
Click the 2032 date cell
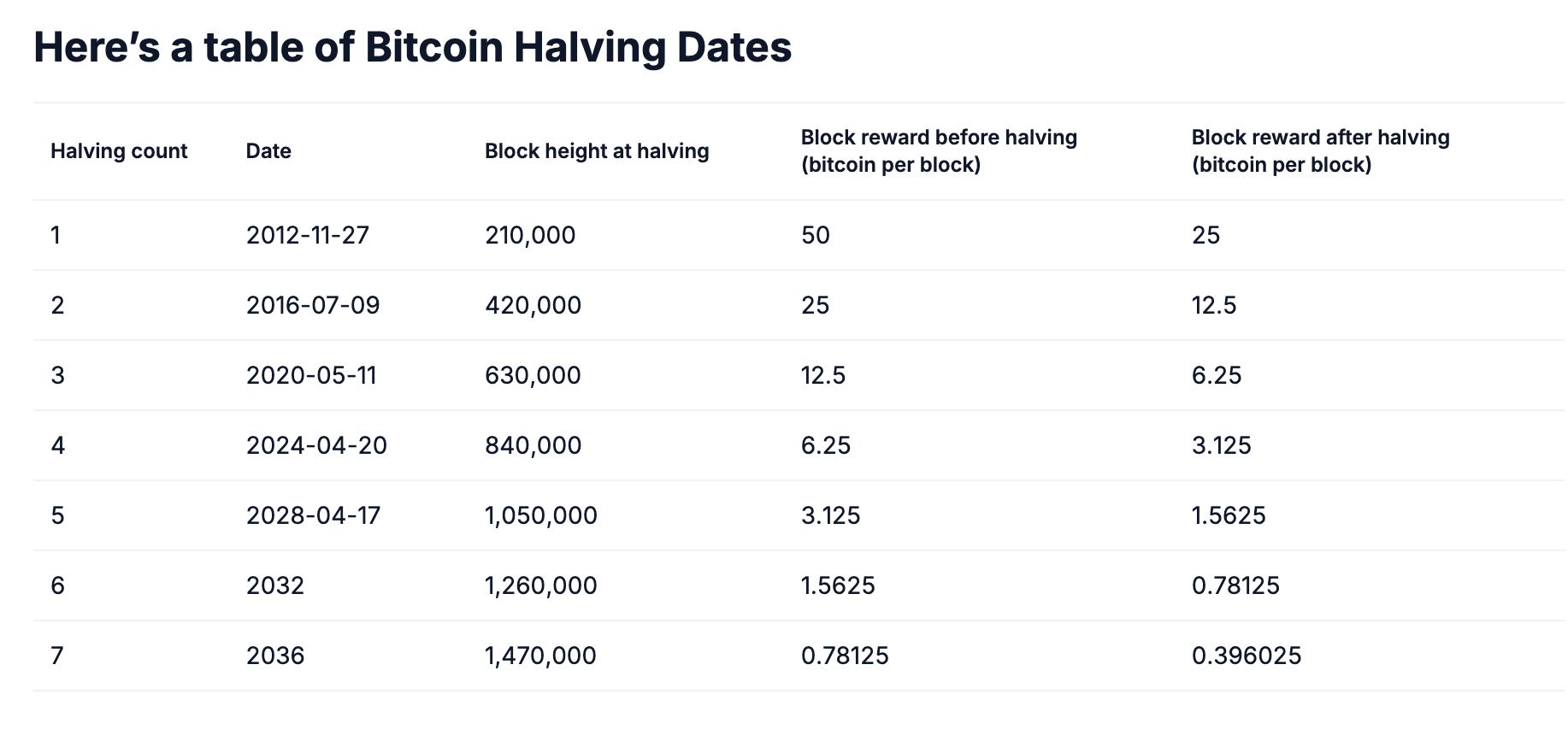(275, 585)
